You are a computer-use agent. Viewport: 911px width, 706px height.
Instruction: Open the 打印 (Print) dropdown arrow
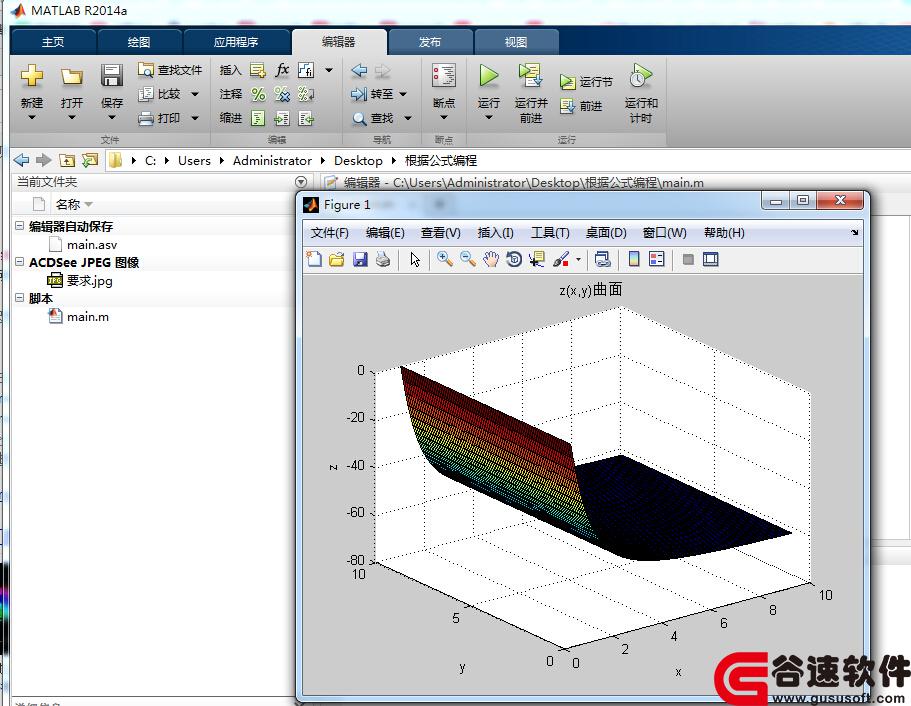coord(195,119)
